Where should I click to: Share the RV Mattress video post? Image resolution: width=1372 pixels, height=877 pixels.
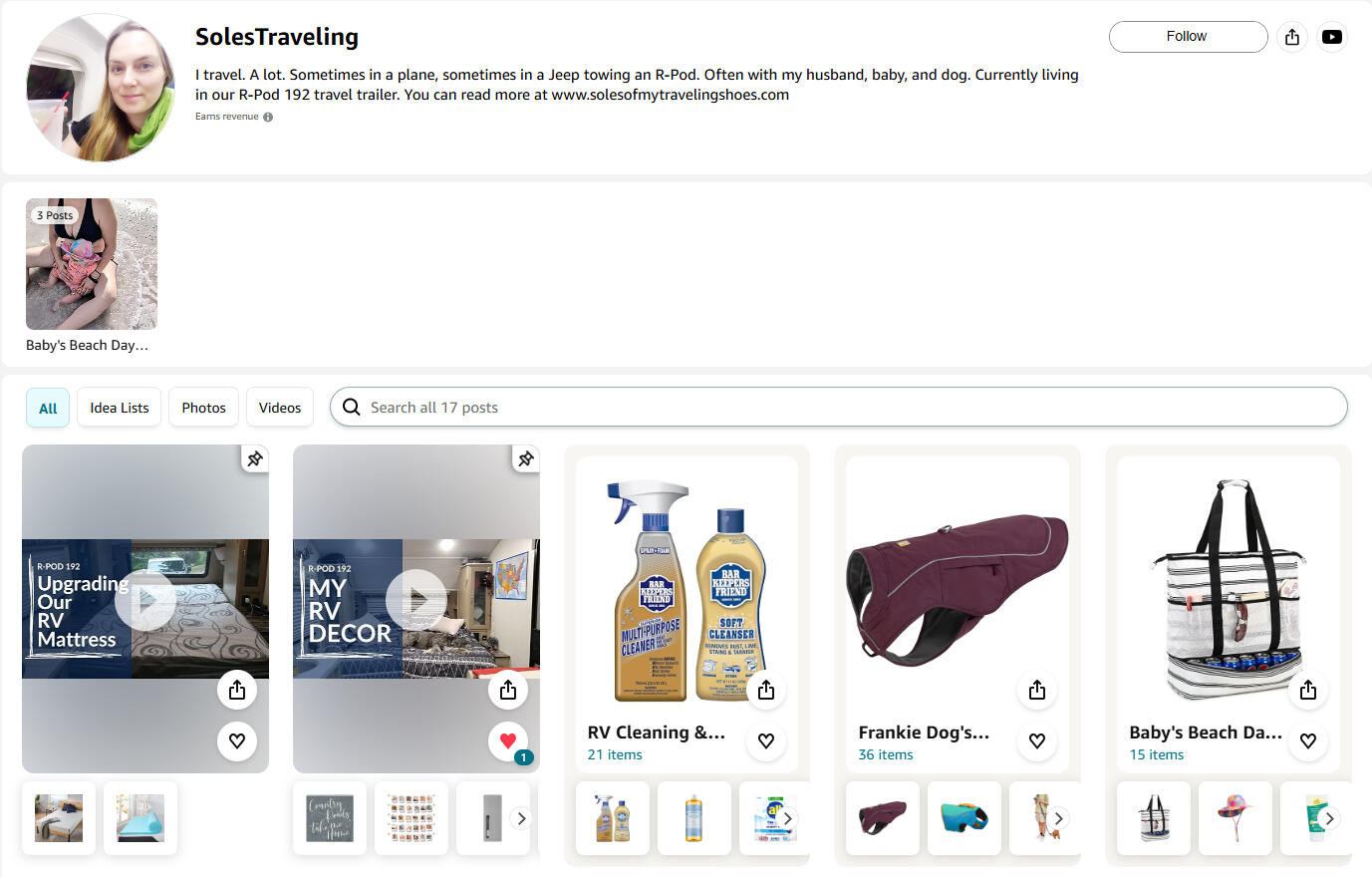coord(237,690)
